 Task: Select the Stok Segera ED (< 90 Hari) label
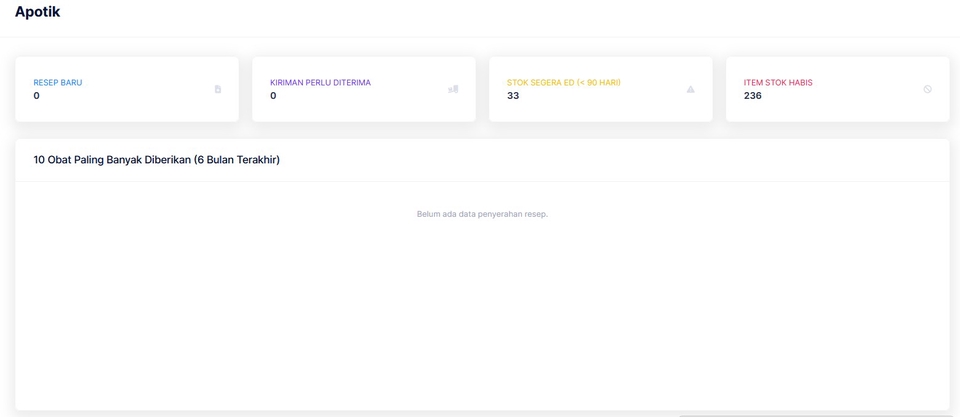point(563,83)
